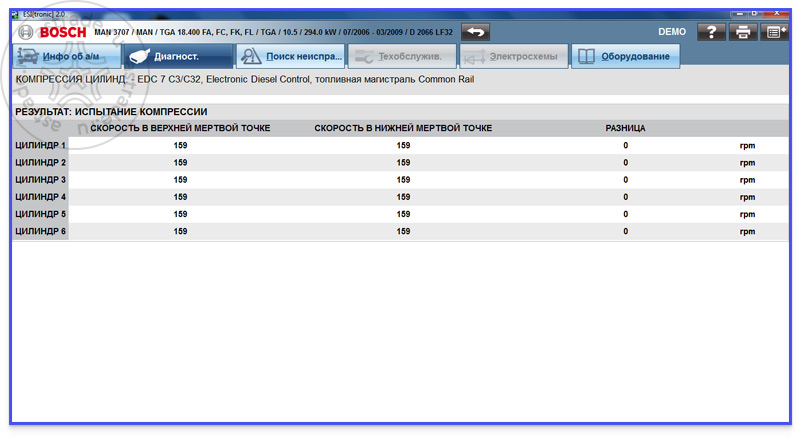Screen dimensions: 799x437
Task: Print the compression test results
Action: coord(743,32)
